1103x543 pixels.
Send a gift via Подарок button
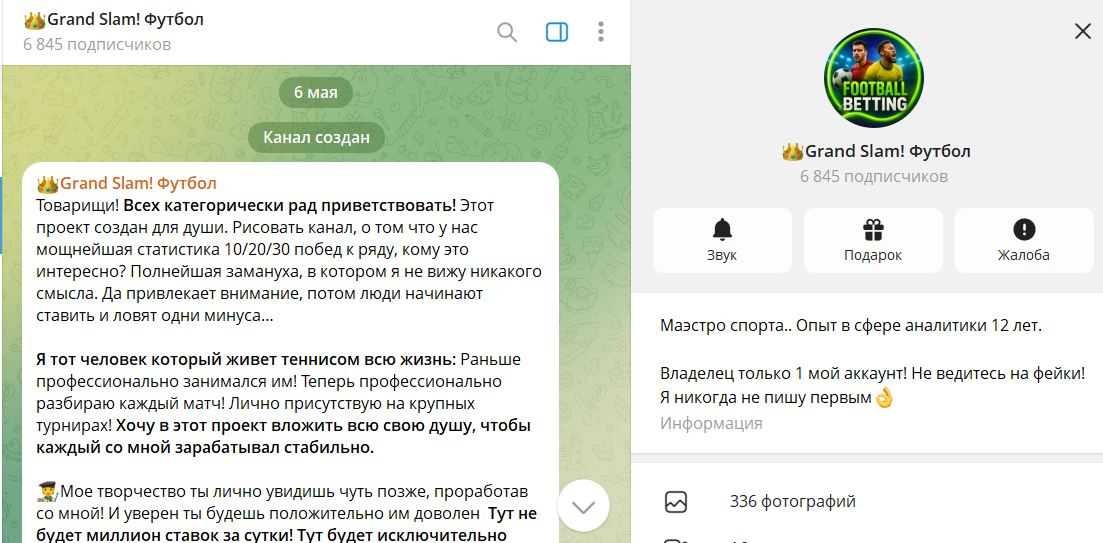click(x=873, y=240)
